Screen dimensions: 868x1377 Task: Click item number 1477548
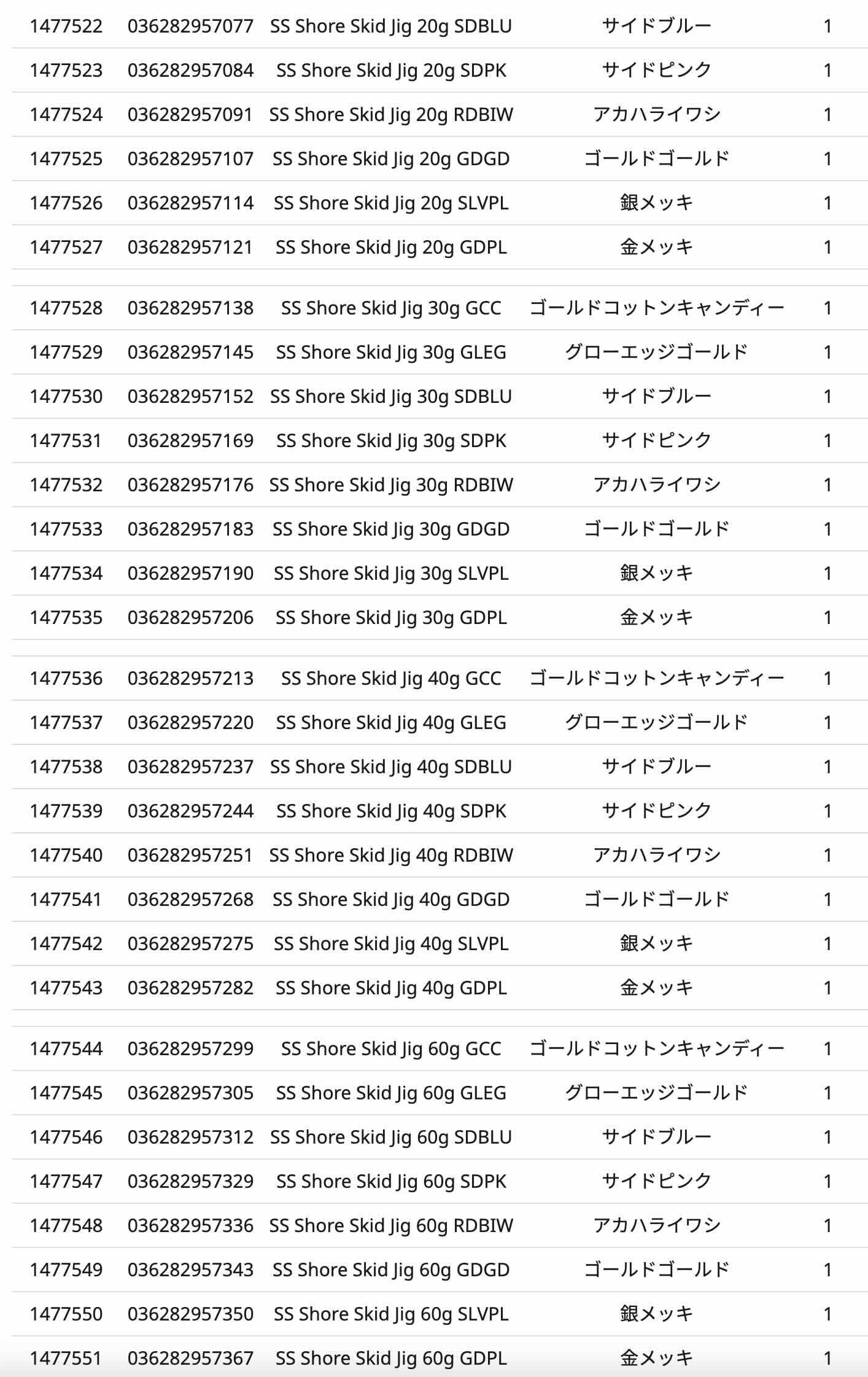pos(66,1225)
